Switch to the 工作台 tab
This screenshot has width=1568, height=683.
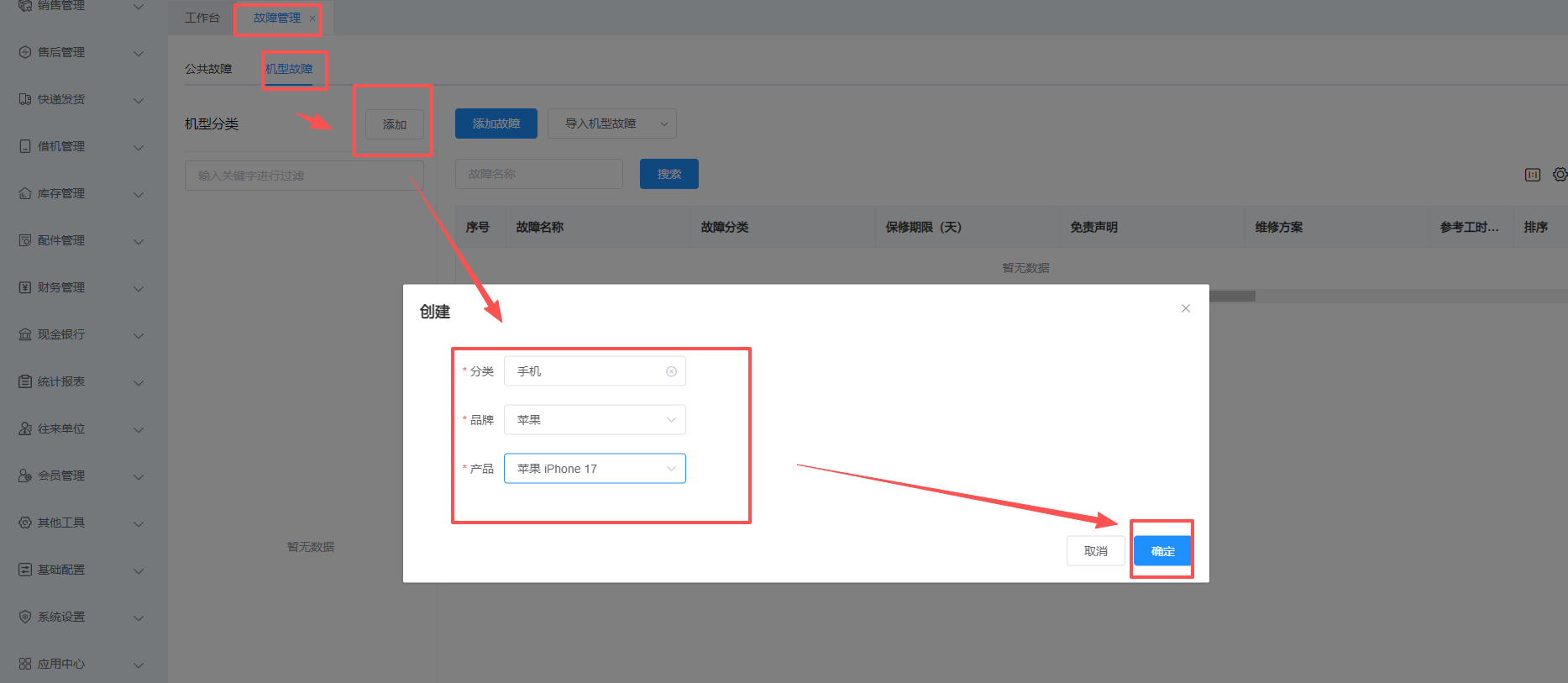[202, 18]
